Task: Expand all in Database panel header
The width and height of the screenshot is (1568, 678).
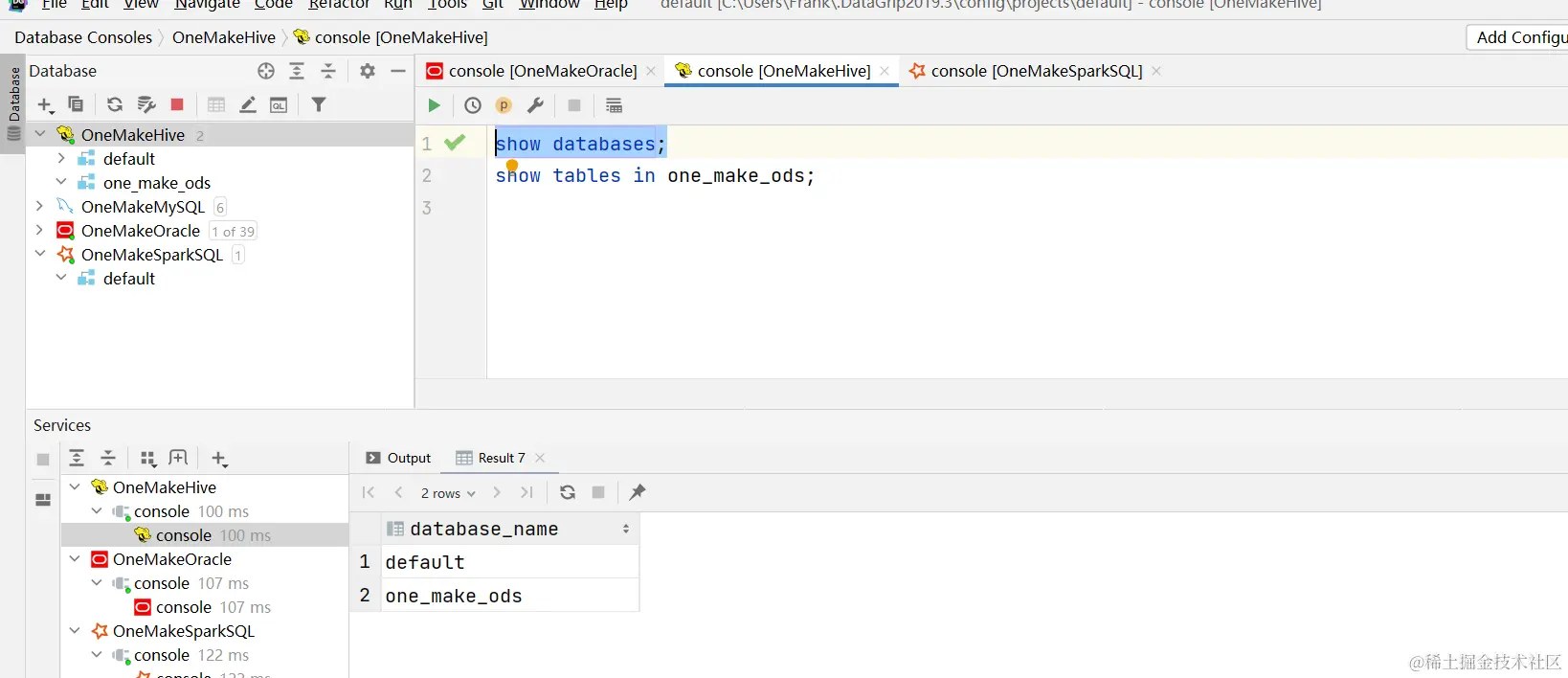Action: click(x=297, y=71)
